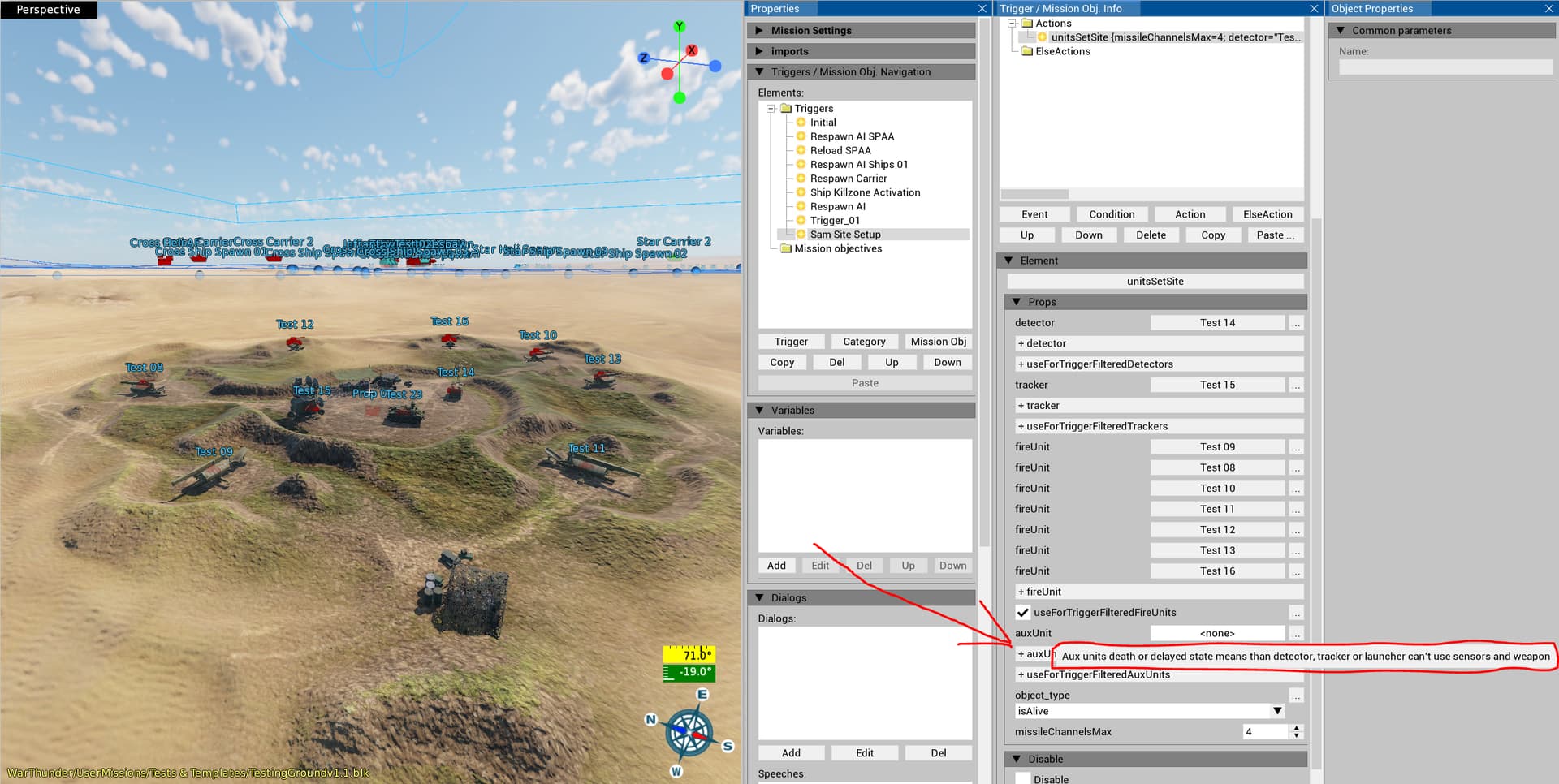
Task: Collapse the Triggers tree node
Action: pos(771,108)
